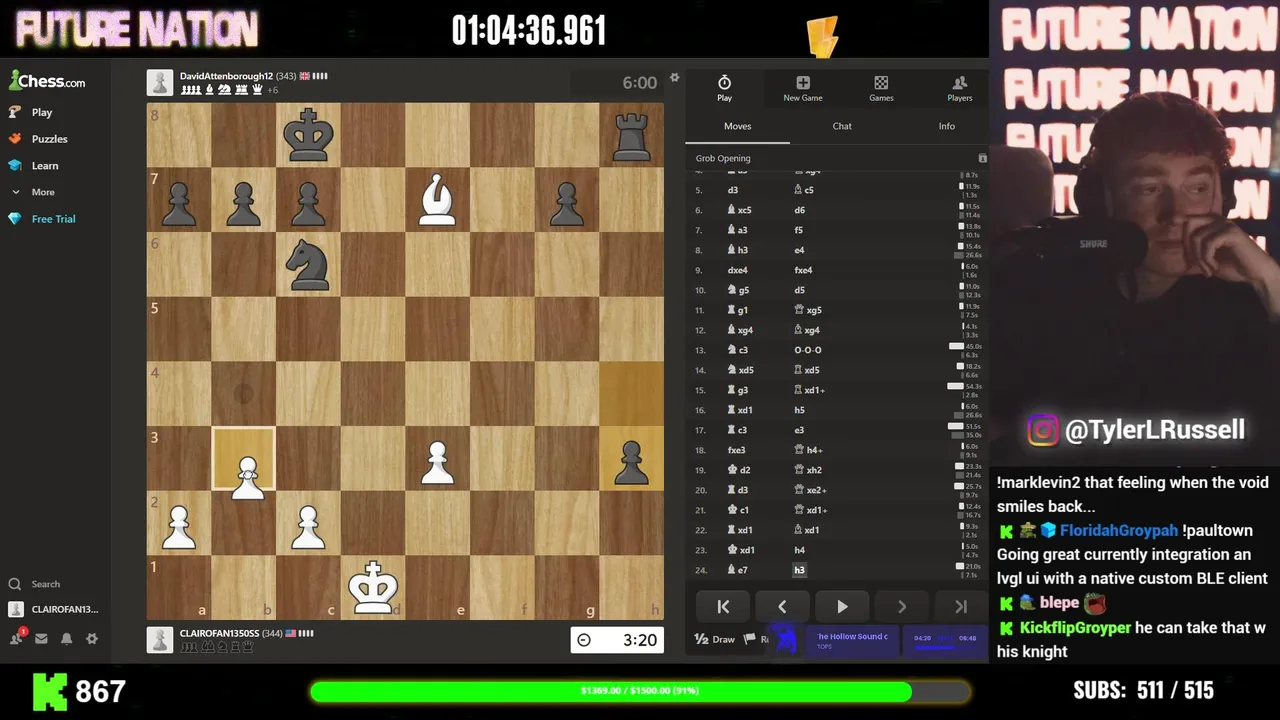Select the black rook on h8
The width and height of the screenshot is (1280, 720).
(x=631, y=135)
